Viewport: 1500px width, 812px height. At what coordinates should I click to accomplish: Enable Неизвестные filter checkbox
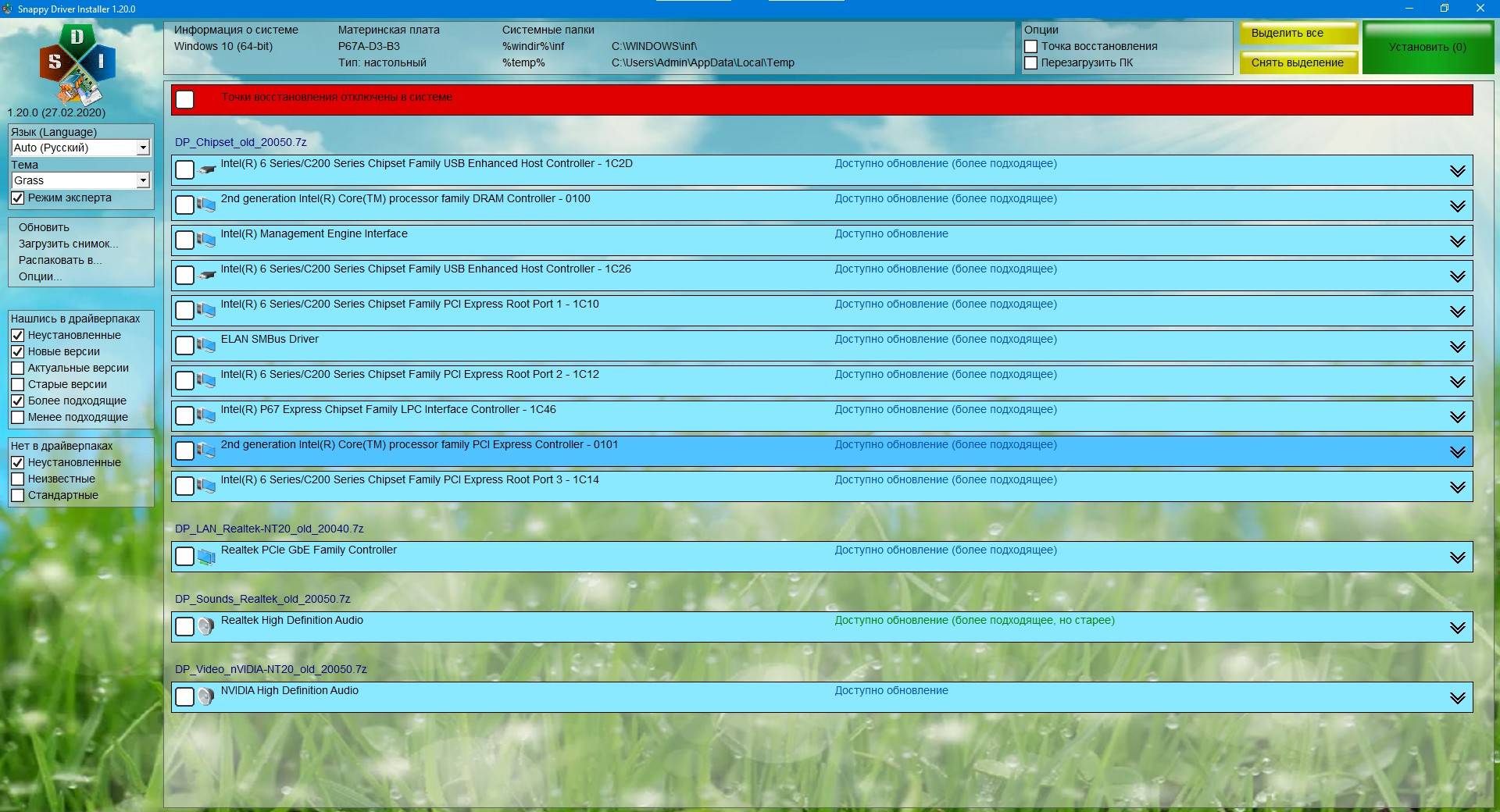18,479
